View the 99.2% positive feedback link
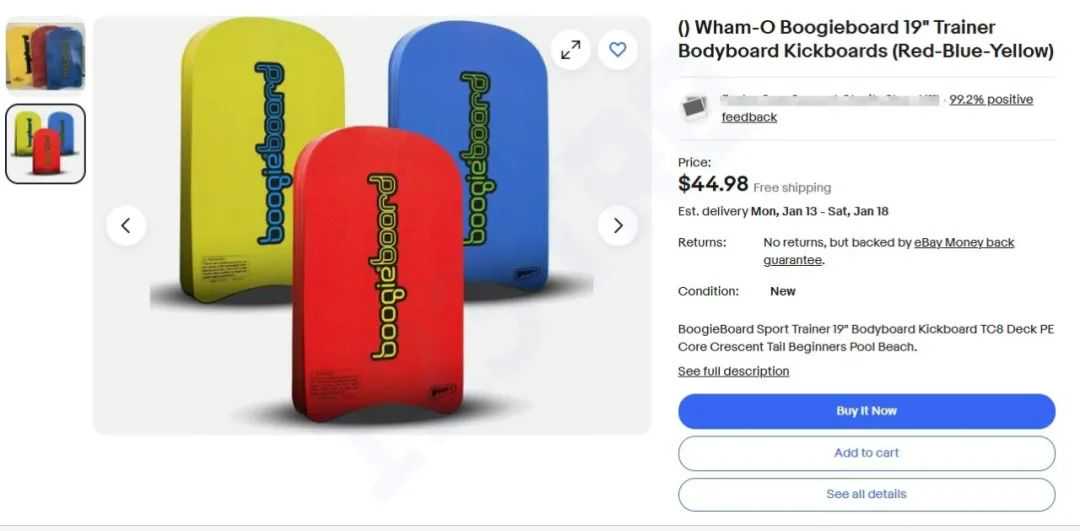Image resolution: width=1080 pixels, height=531 pixels. click(x=878, y=108)
